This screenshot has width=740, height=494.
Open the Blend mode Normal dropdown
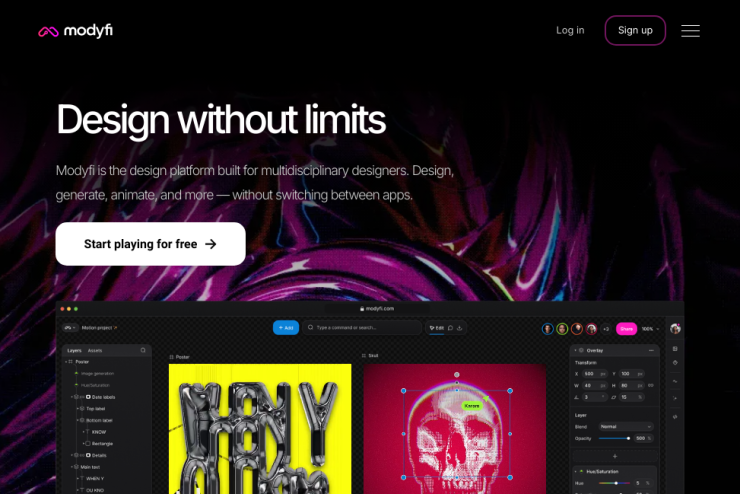(626, 427)
